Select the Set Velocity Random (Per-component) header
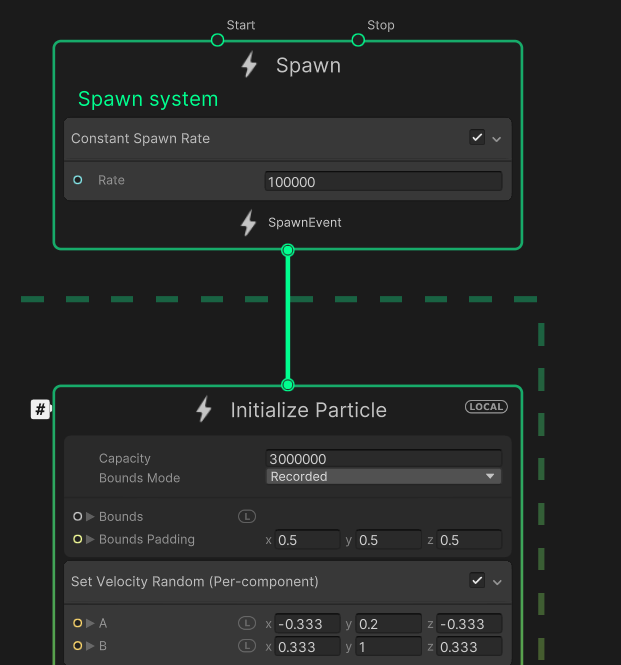Viewport: 621px width, 665px height. [288, 582]
